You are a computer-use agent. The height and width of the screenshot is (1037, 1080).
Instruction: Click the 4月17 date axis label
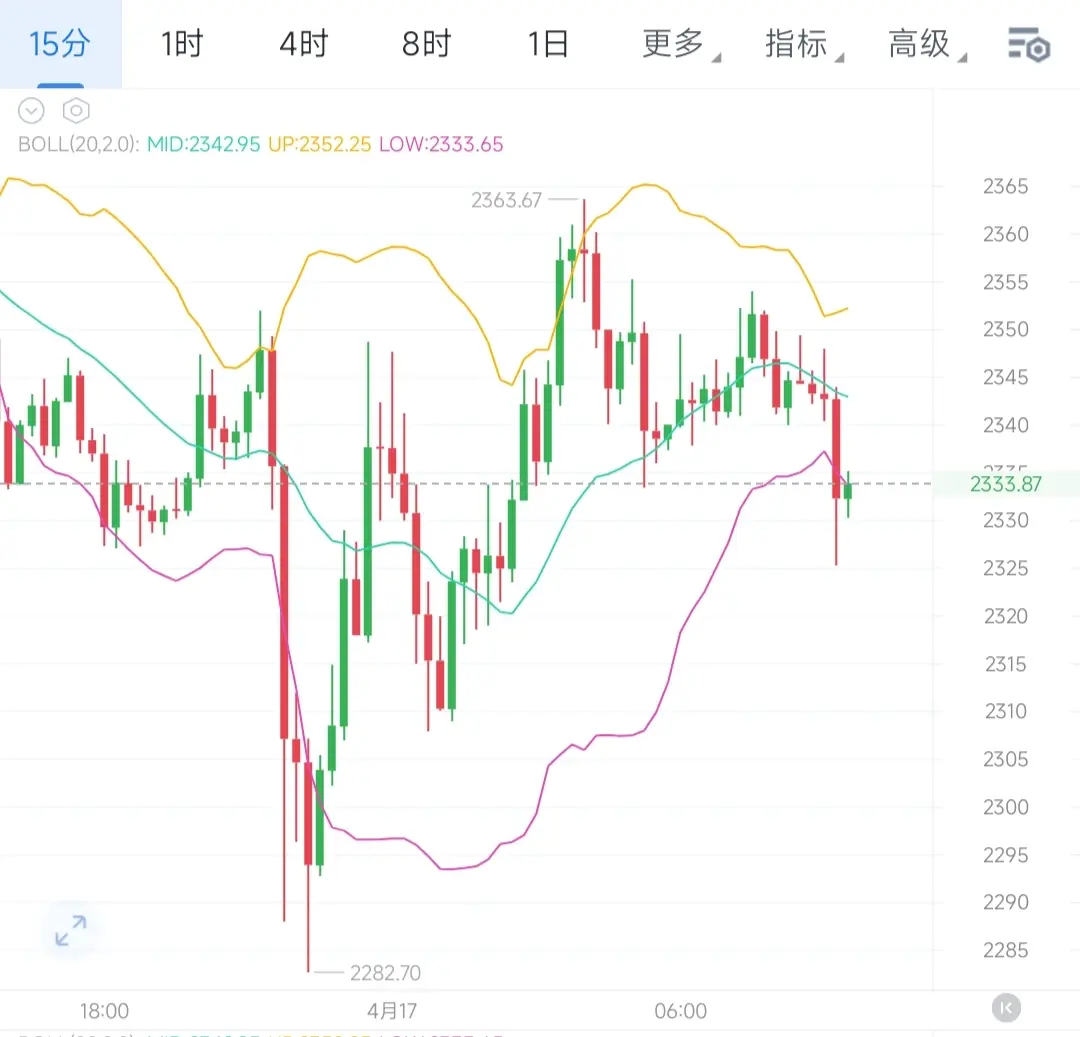[391, 1010]
